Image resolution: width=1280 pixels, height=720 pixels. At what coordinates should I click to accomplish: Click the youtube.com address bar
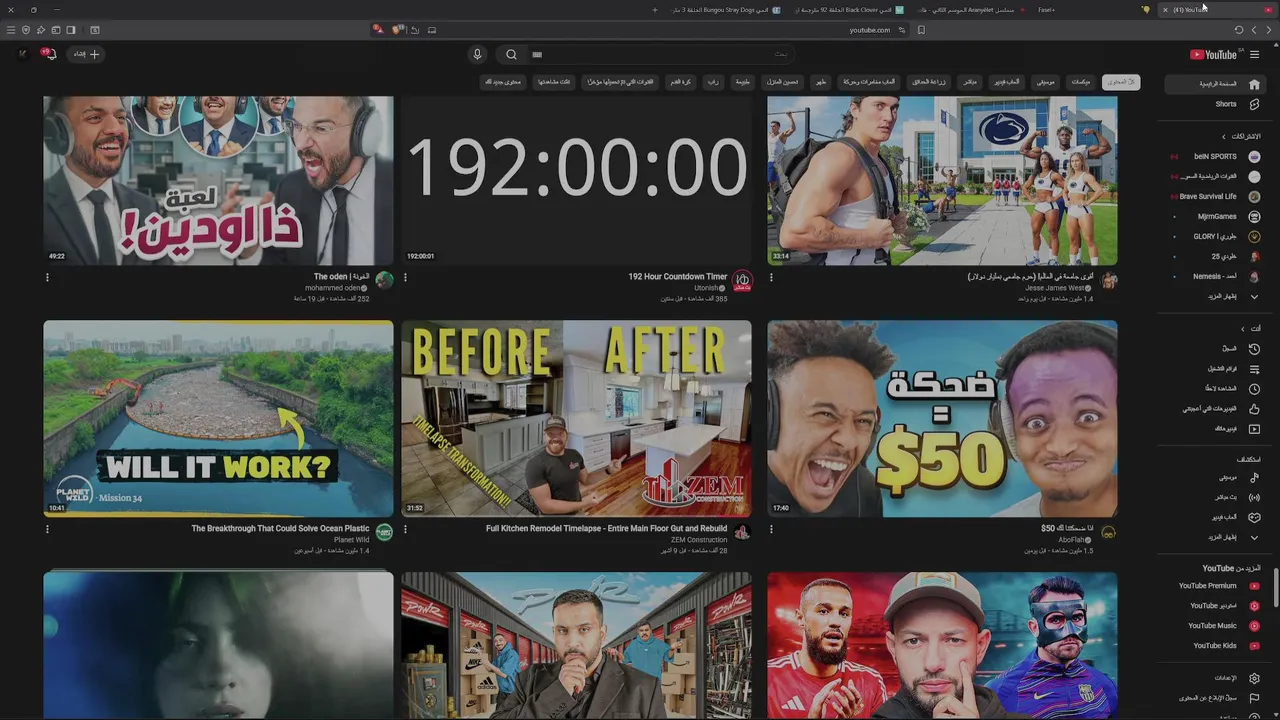pos(869,30)
